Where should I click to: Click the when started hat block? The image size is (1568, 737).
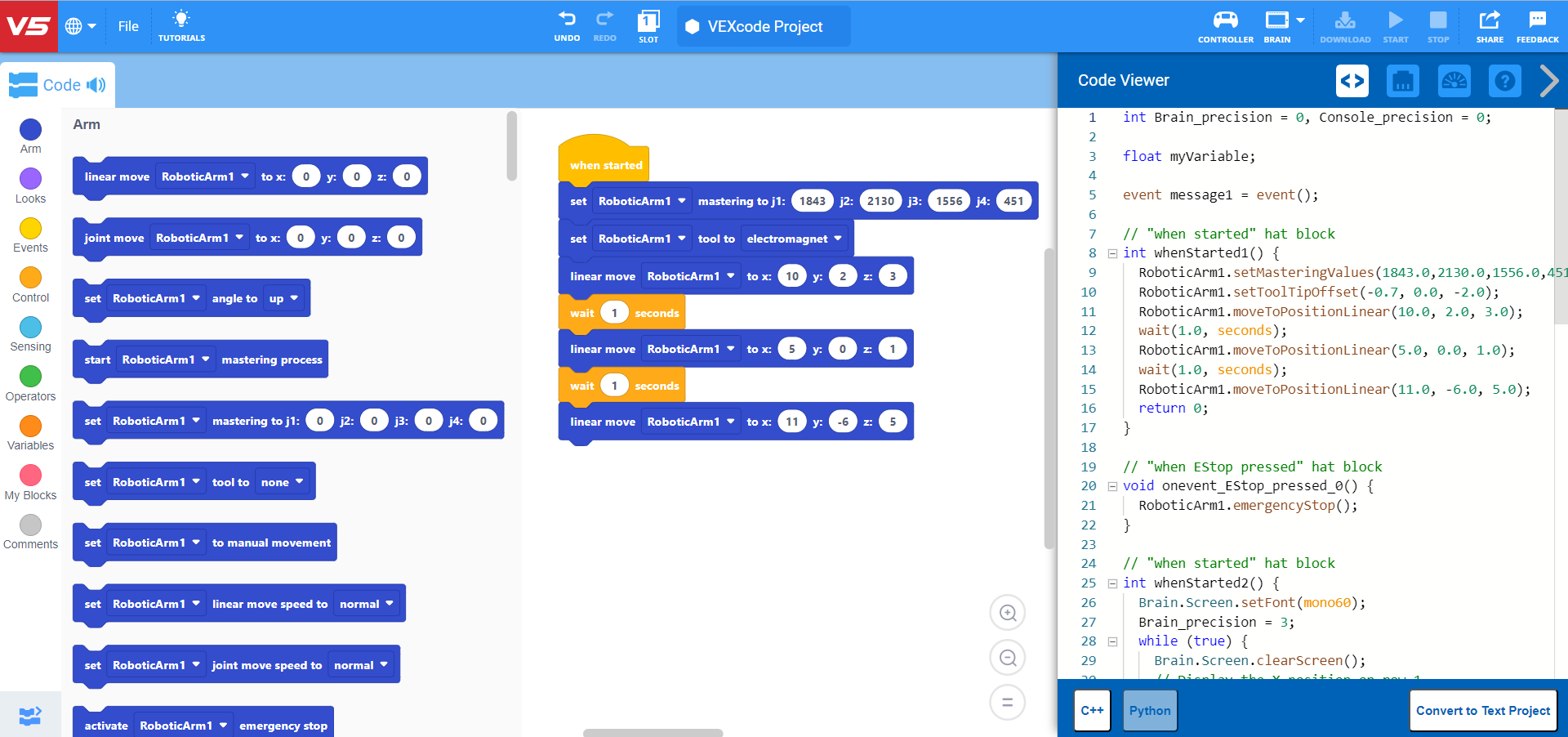coord(604,160)
